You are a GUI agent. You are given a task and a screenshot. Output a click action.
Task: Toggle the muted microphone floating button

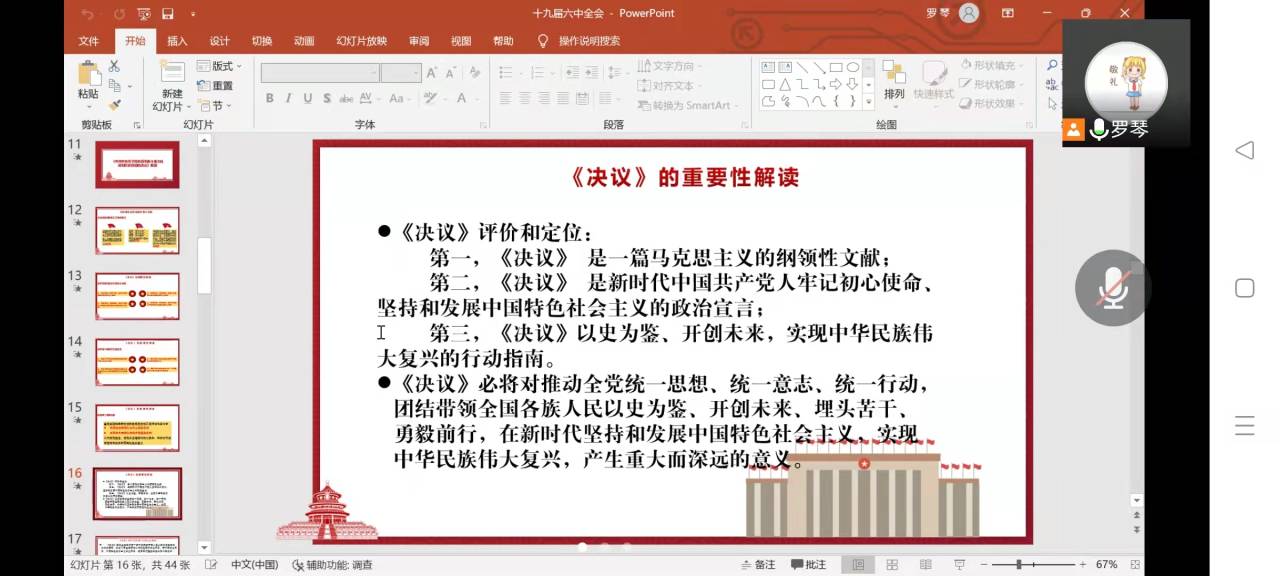pos(1112,288)
